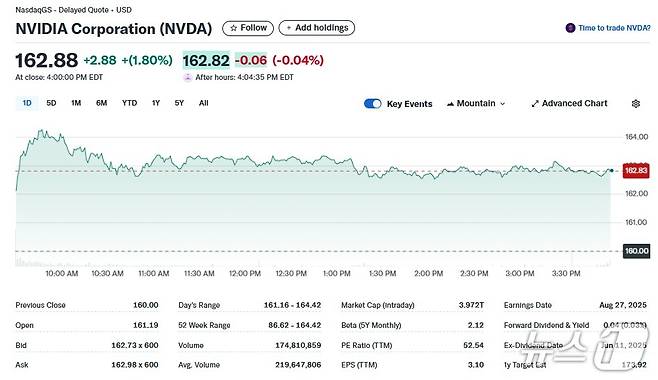This screenshot has width=658, height=380.
Task: Click the PE Ratio value 52.54
Action: (x=473, y=346)
